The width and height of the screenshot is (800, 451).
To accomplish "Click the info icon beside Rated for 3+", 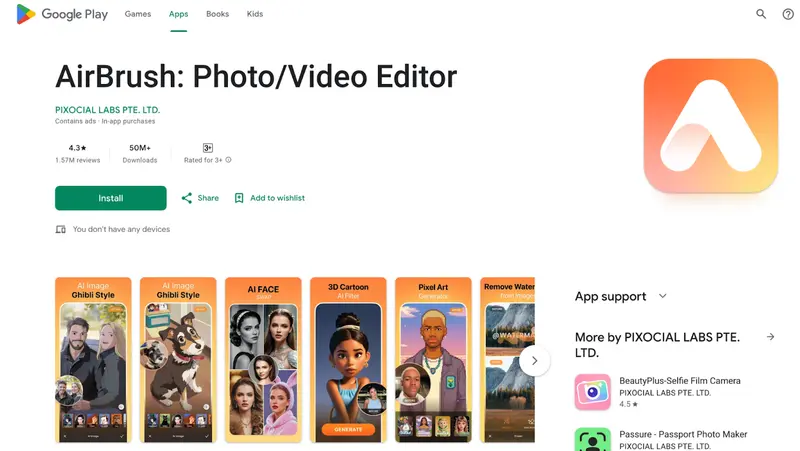I will (229, 160).
